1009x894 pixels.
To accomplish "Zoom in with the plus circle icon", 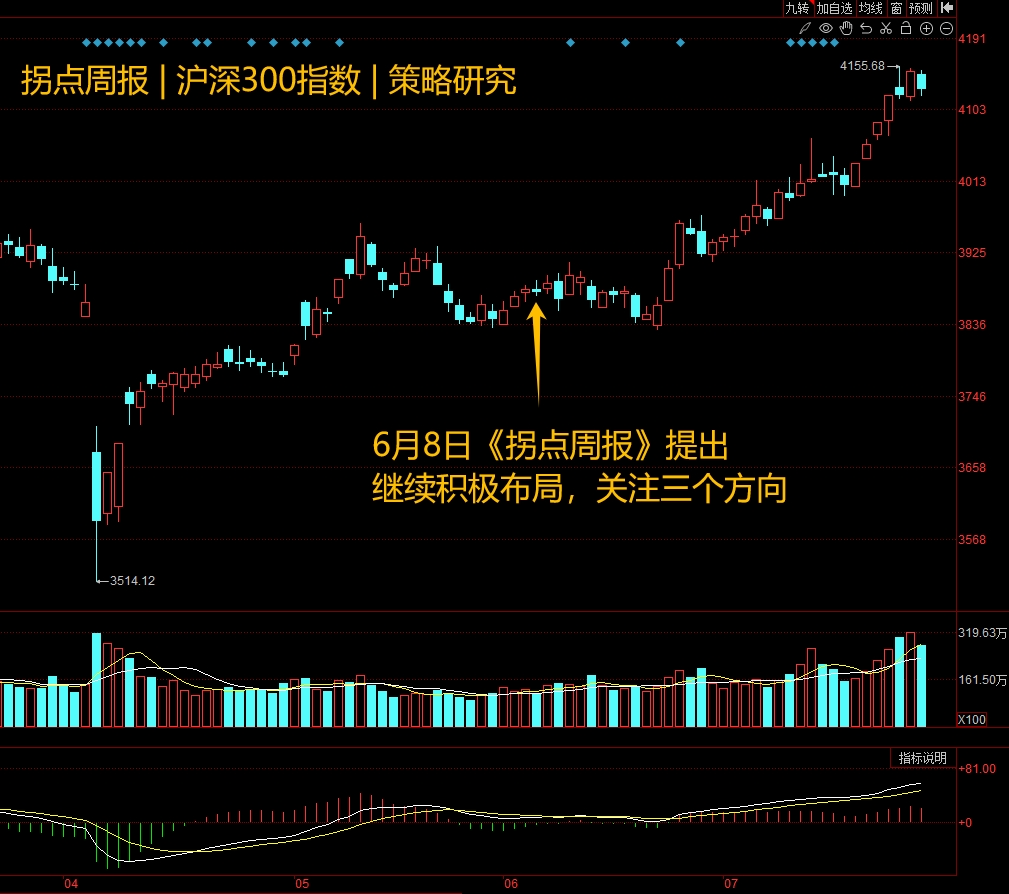I will tap(926, 28).
